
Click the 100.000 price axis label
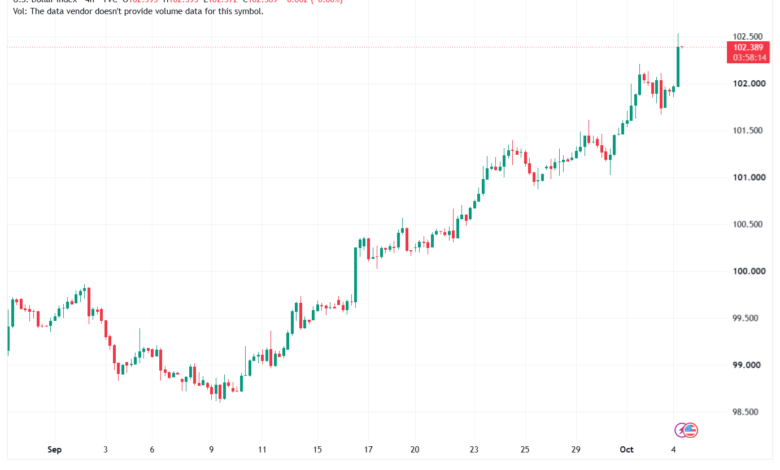click(x=749, y=271)
